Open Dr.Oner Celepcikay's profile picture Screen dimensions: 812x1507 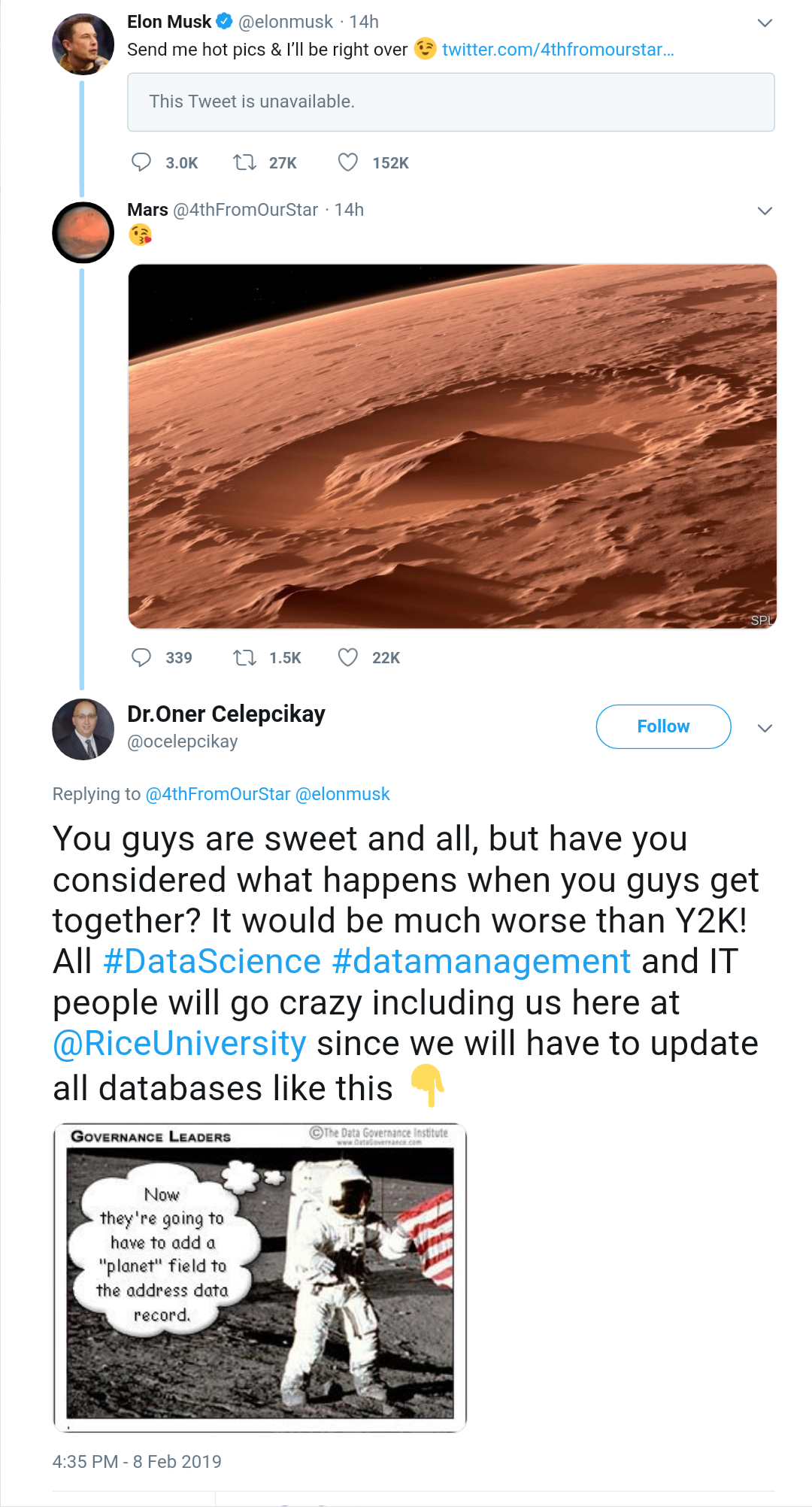(x=83, y=729)
